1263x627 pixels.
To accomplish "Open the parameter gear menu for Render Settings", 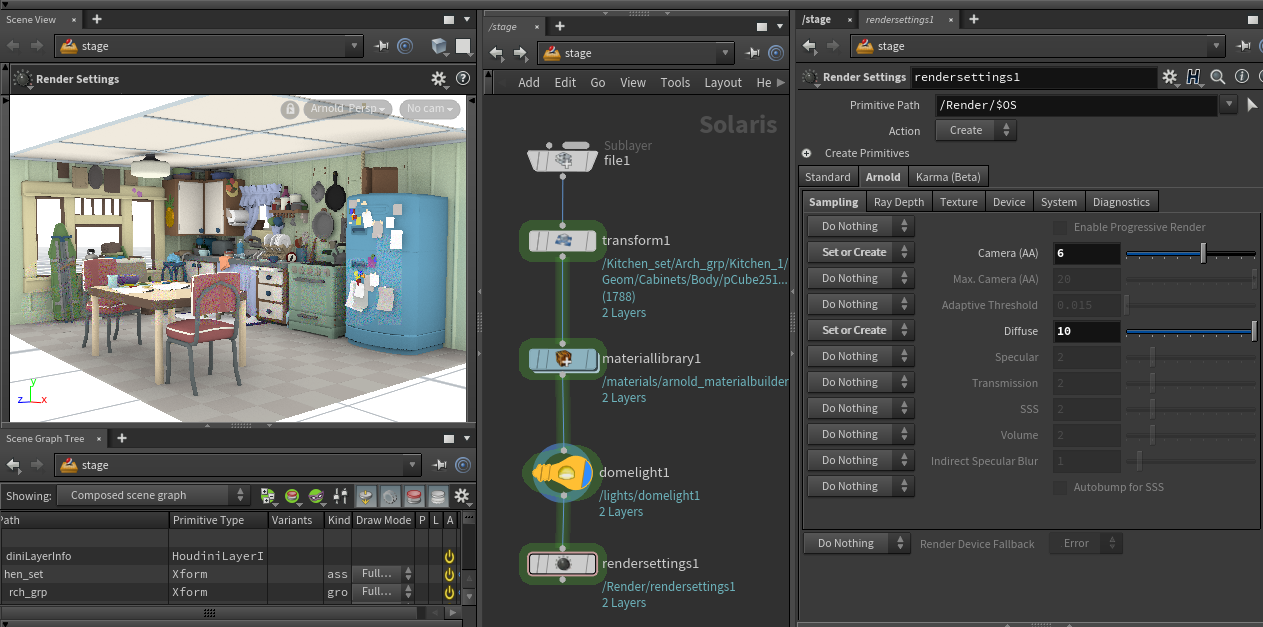I will click(x=1170, y=77).
